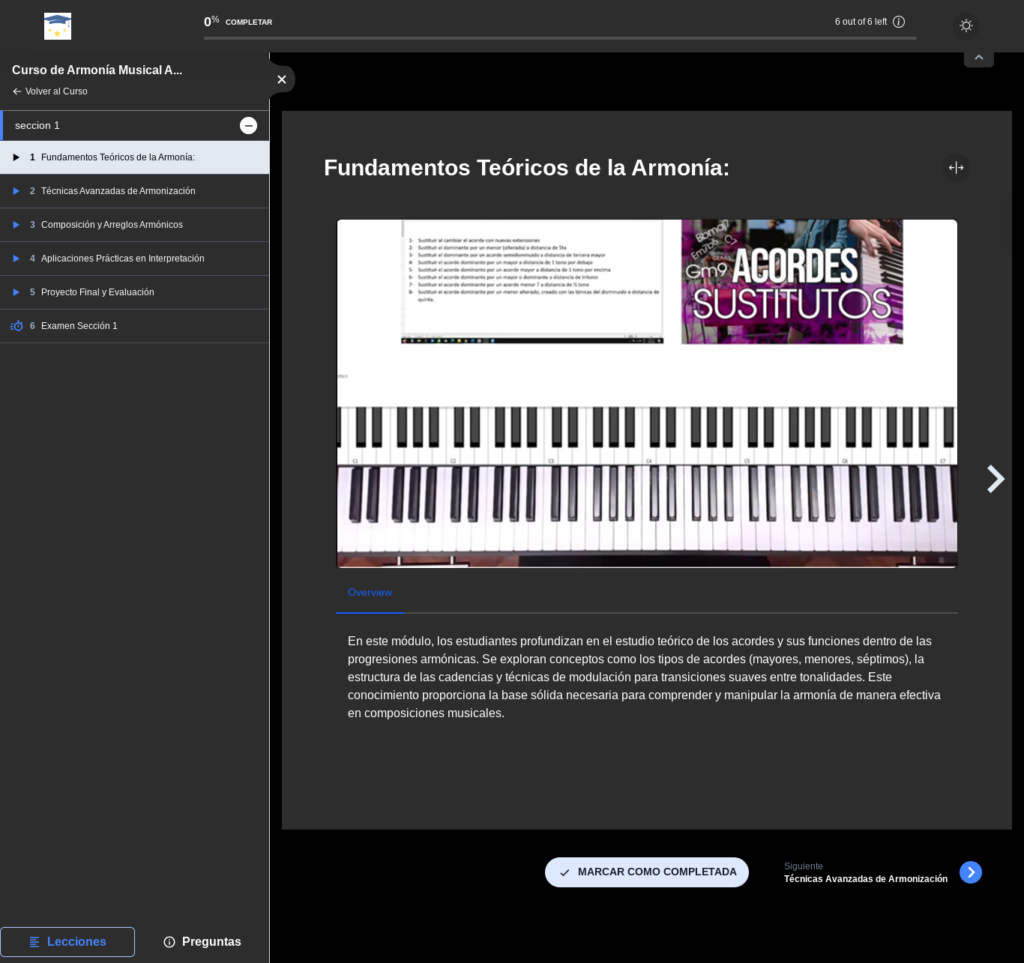
Task: Switch to the Lecciones tab
Action: (x=68, y=941)
